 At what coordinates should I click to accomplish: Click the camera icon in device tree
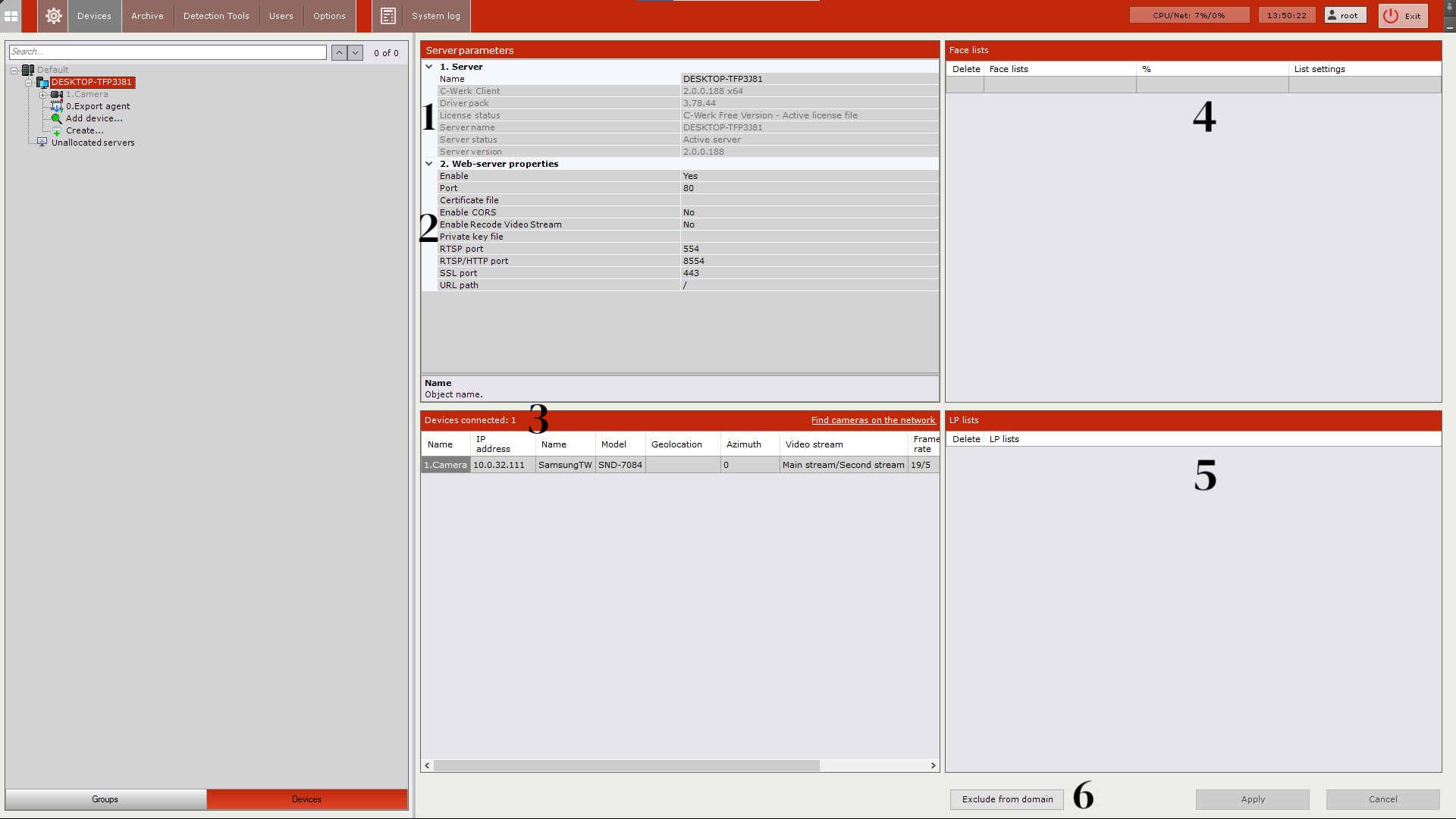[57, 95]
